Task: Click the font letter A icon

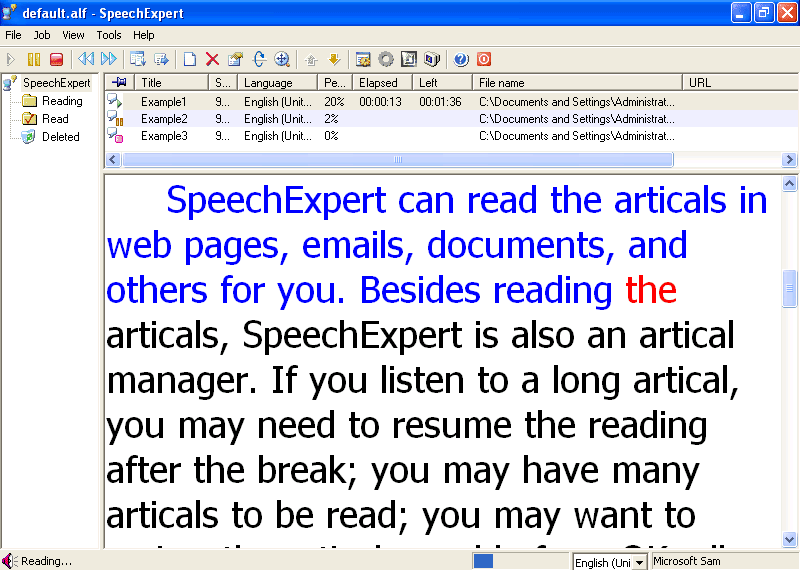Action: (409, 59)
